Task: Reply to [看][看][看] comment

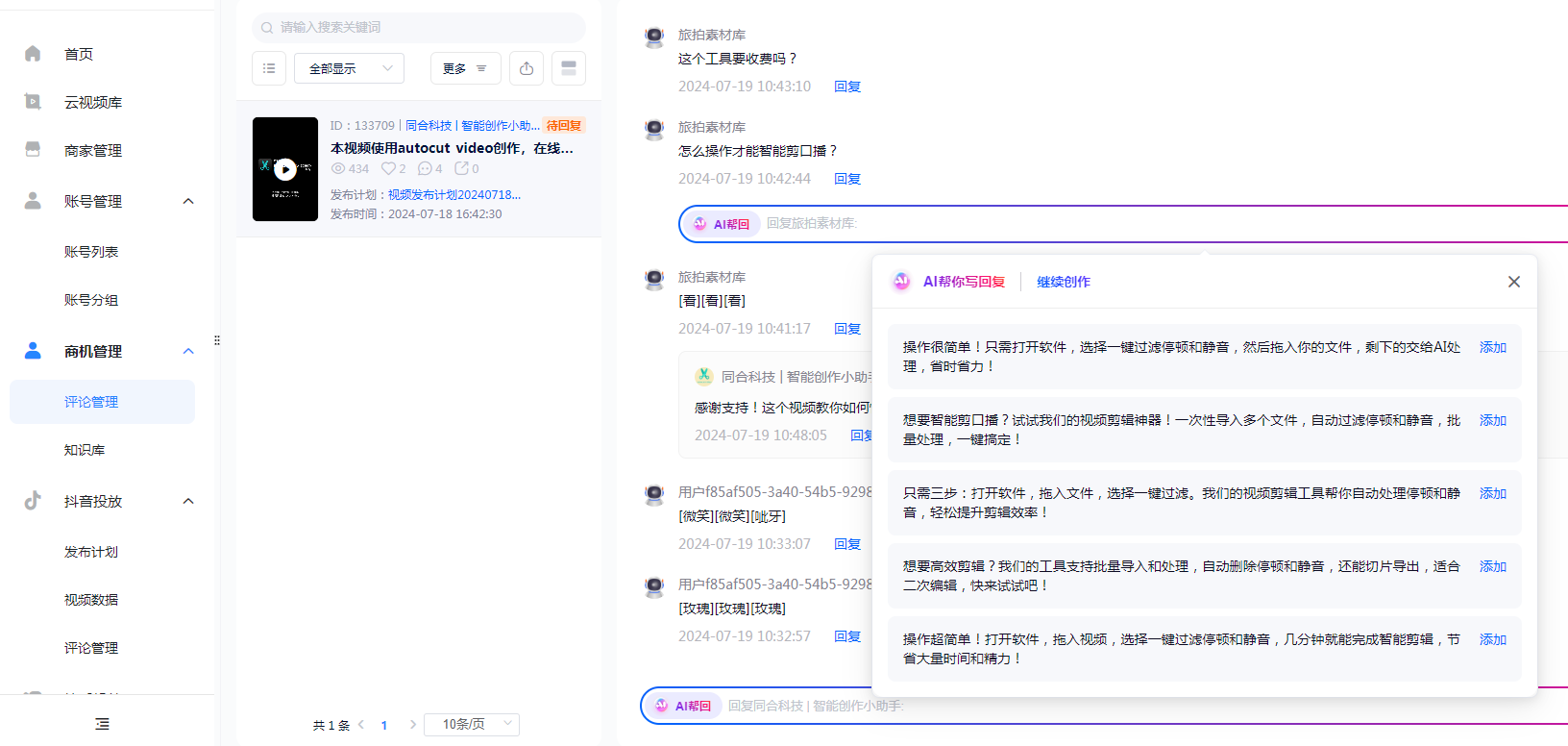Action: [847, 329]
